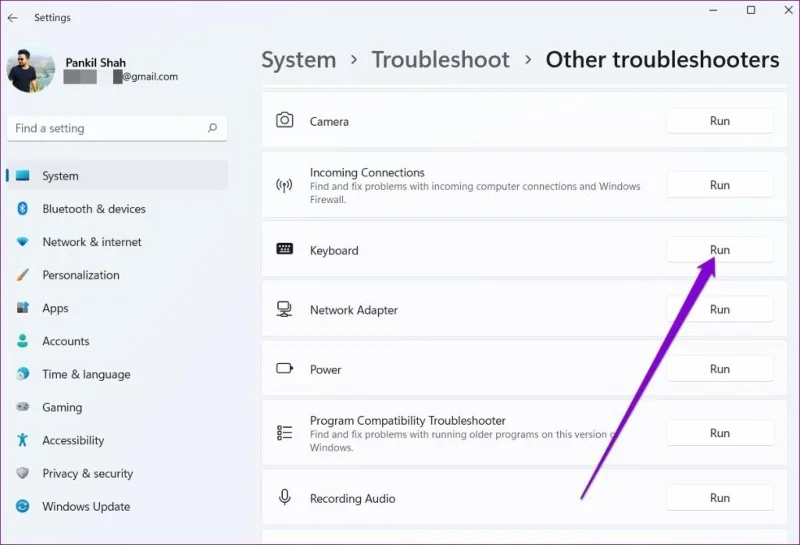This screenshot has height=545, width=800.
Task: Click the Power row label
Action: click(326, 369)
